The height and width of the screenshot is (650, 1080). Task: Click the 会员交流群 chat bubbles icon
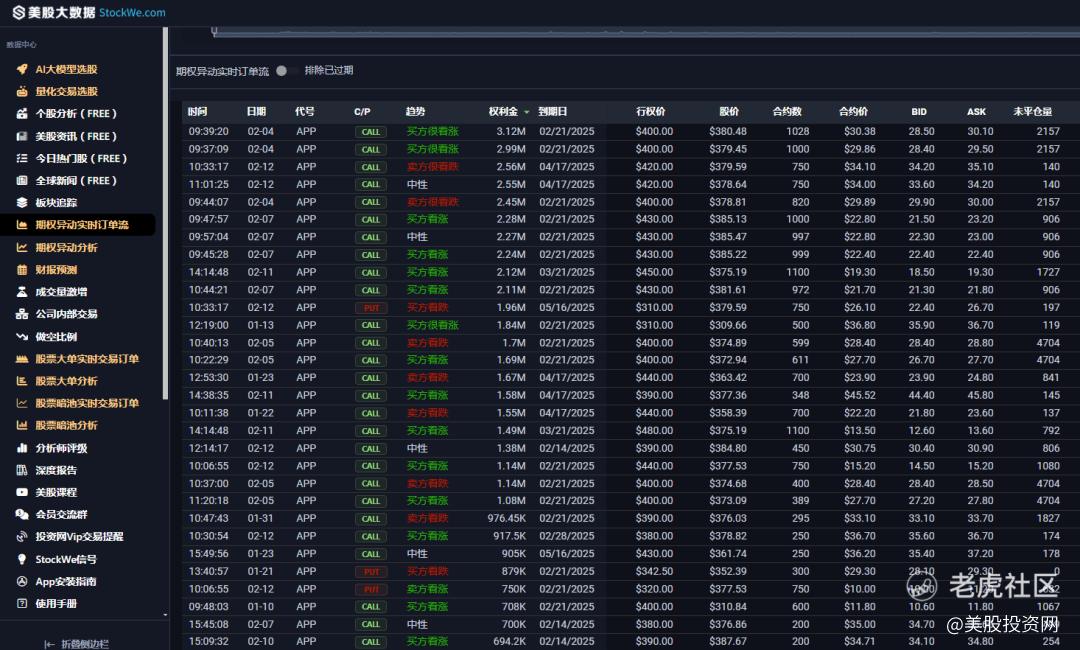(22, 514)
